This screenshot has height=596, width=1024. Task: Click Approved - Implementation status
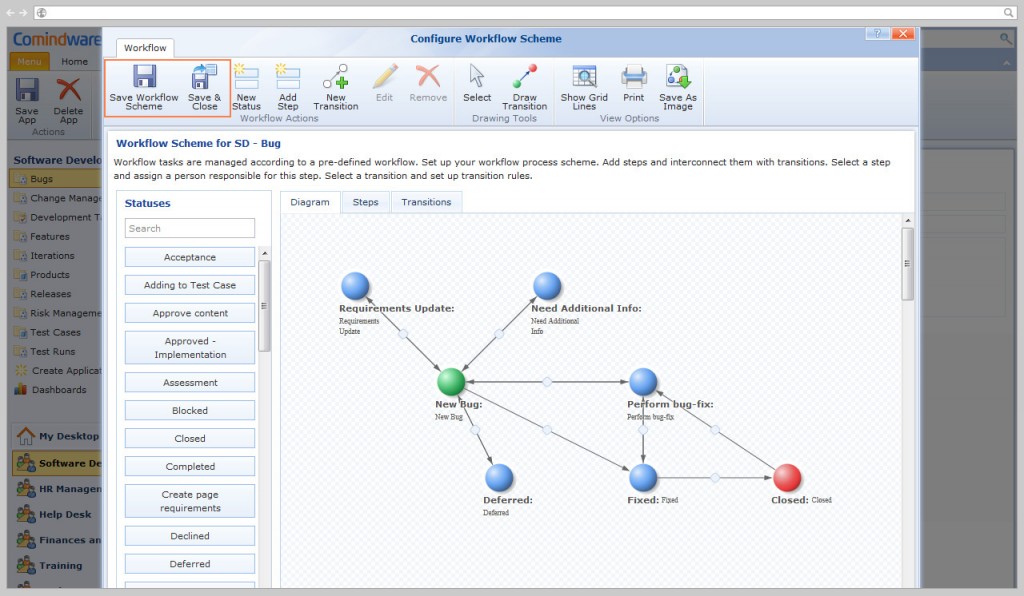pos(190,348)
